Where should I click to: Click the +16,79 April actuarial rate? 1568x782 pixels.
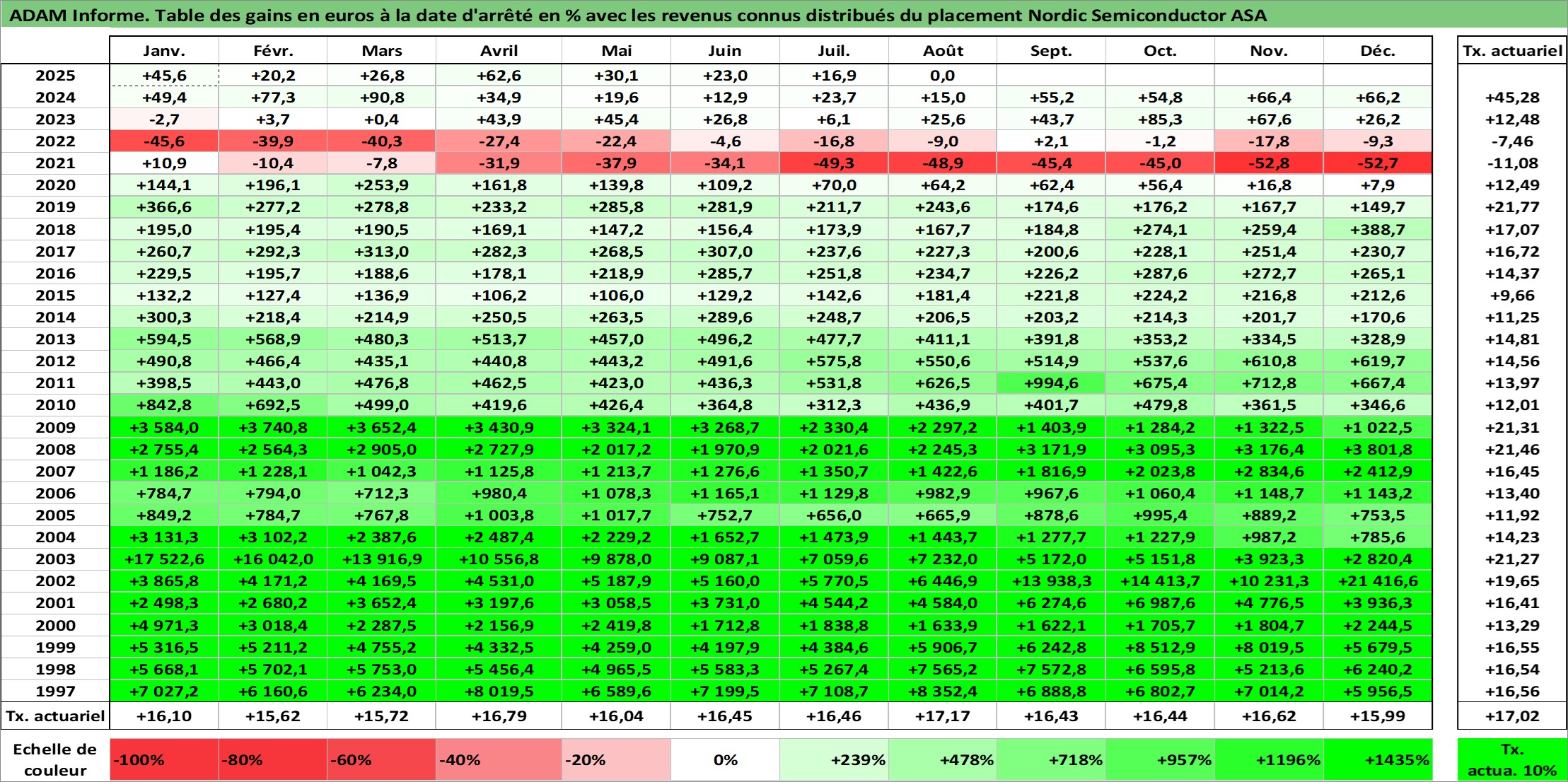[x=499, y=716]
